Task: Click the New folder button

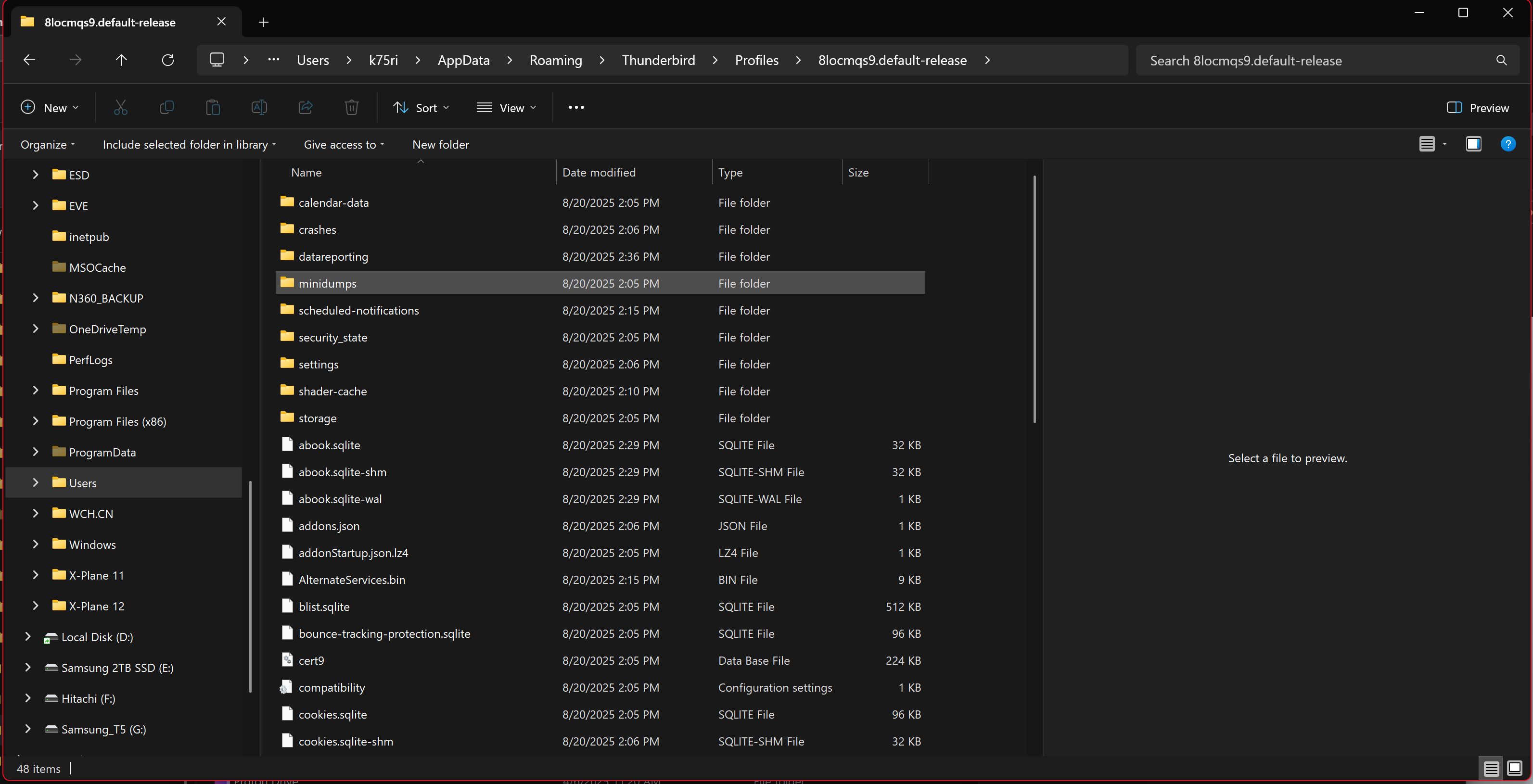Action: pos(440,145)
